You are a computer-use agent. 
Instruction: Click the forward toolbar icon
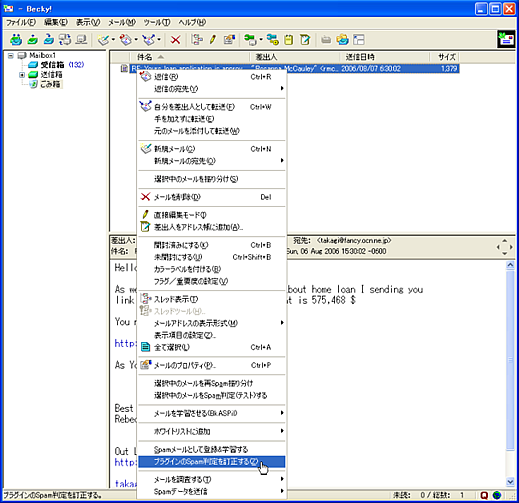tap(149, 40)
